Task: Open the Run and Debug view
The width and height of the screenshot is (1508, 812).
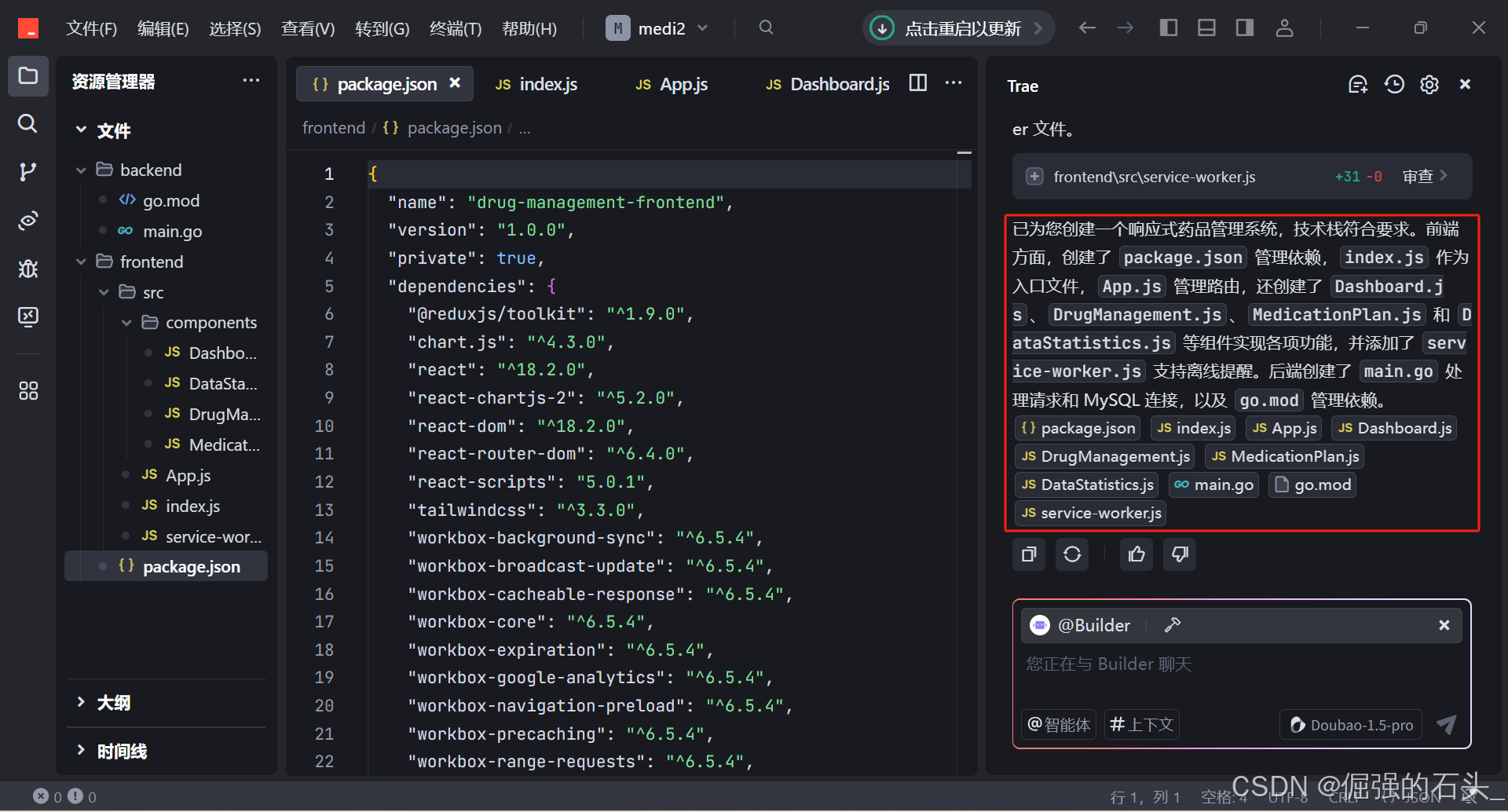Action: (27, 269)
